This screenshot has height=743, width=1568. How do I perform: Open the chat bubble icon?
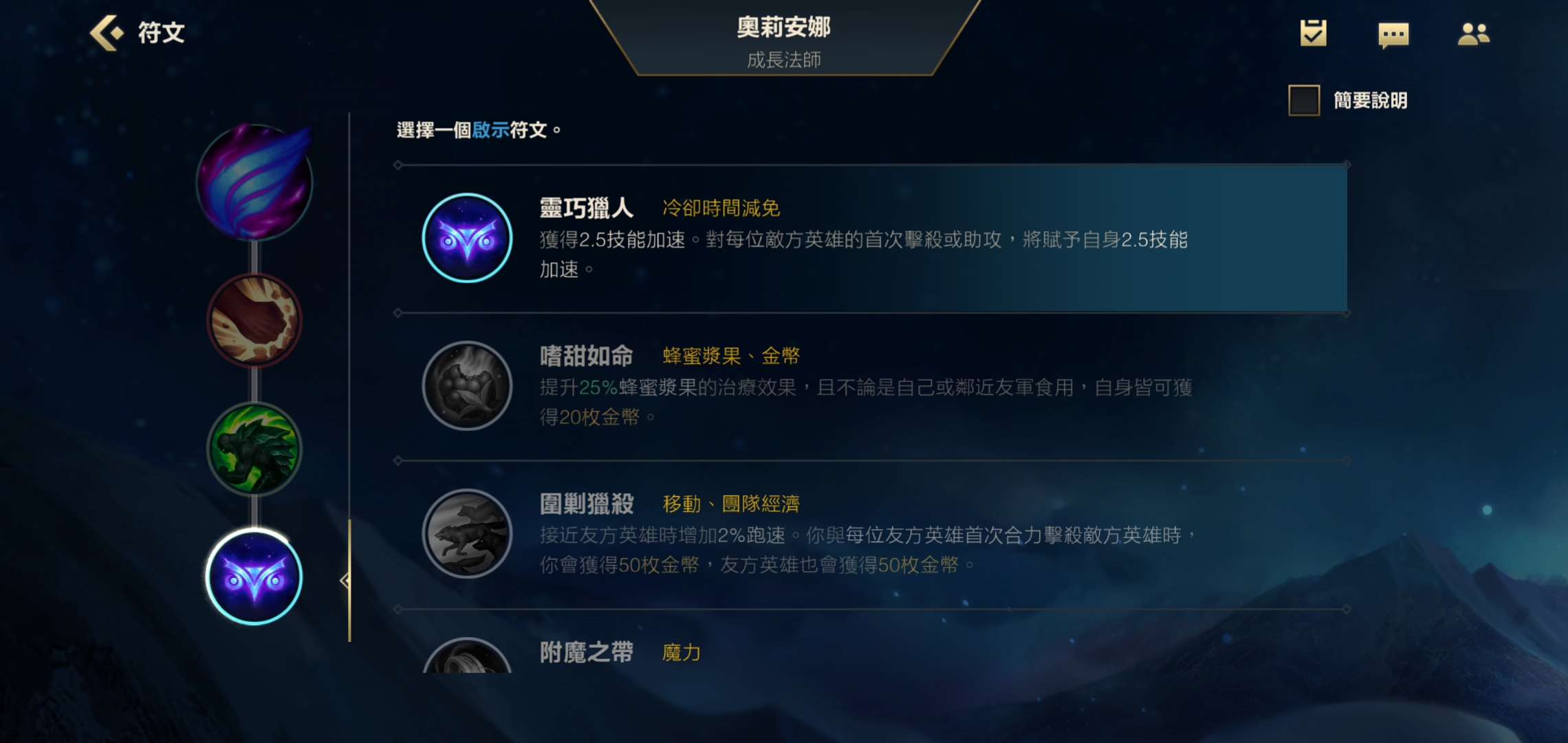pyautogui.click(x=1393, y=34)
